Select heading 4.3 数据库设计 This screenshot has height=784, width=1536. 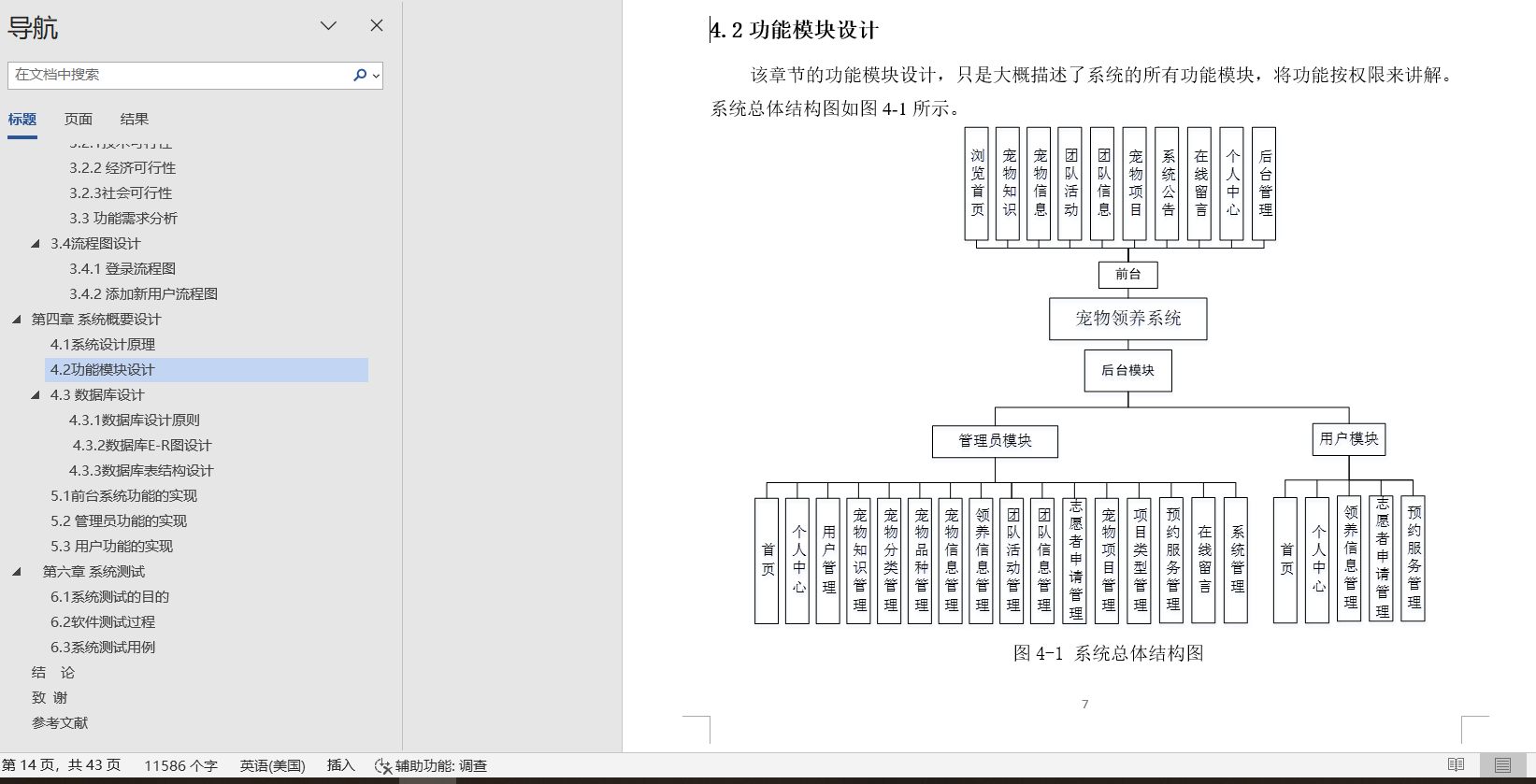(x=97, y=394)
